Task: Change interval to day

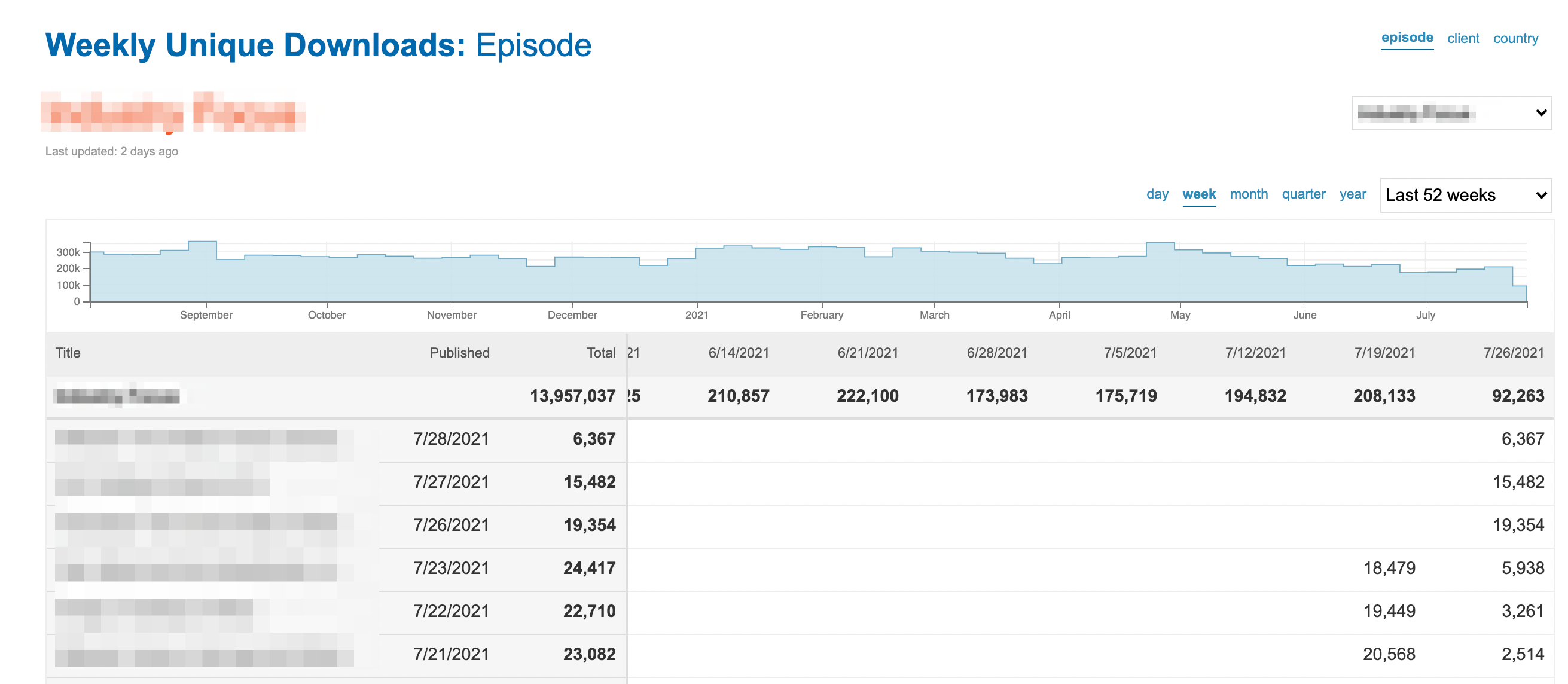Action: 1157,194
